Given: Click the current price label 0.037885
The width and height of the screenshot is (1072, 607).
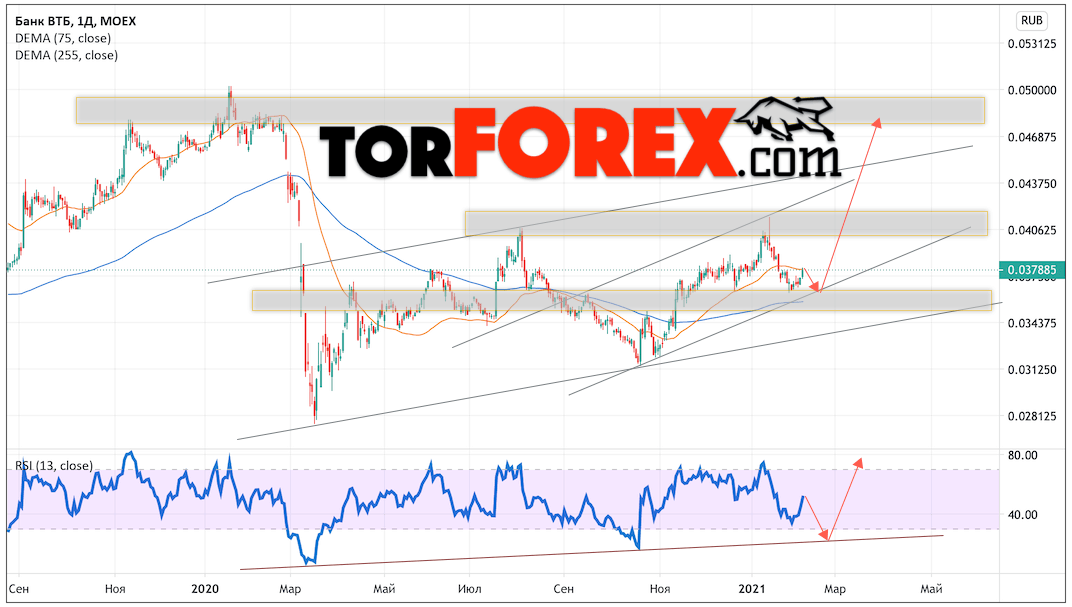Looking at the screenshot, I should [1032, 270].
